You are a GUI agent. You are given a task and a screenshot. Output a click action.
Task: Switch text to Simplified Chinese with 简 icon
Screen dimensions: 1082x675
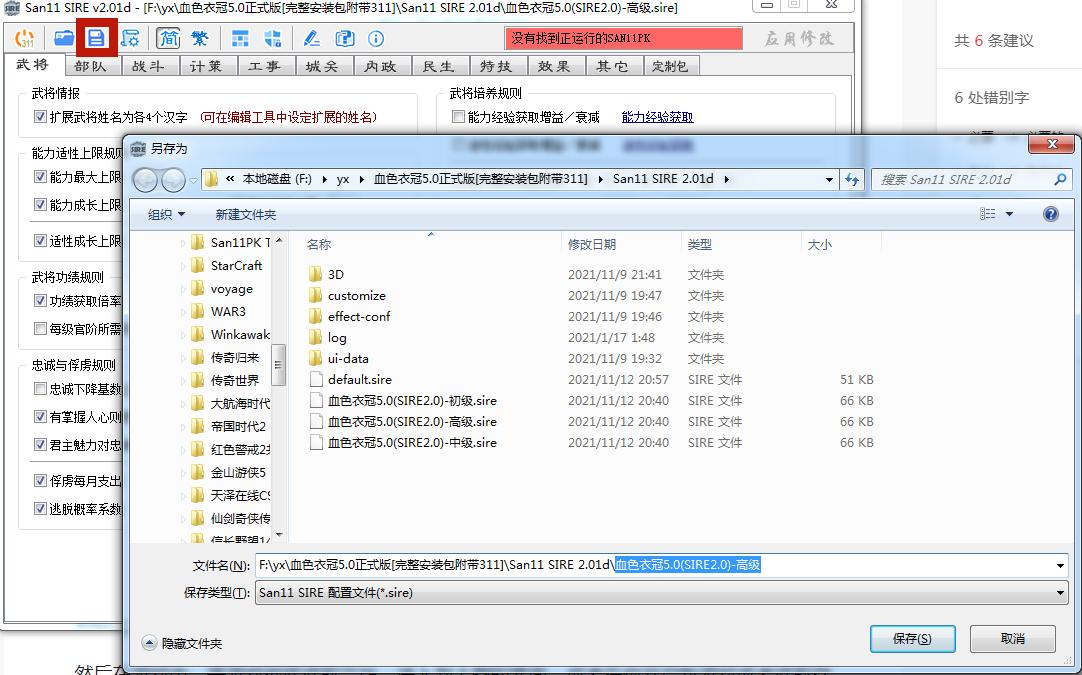coord(168,38)
